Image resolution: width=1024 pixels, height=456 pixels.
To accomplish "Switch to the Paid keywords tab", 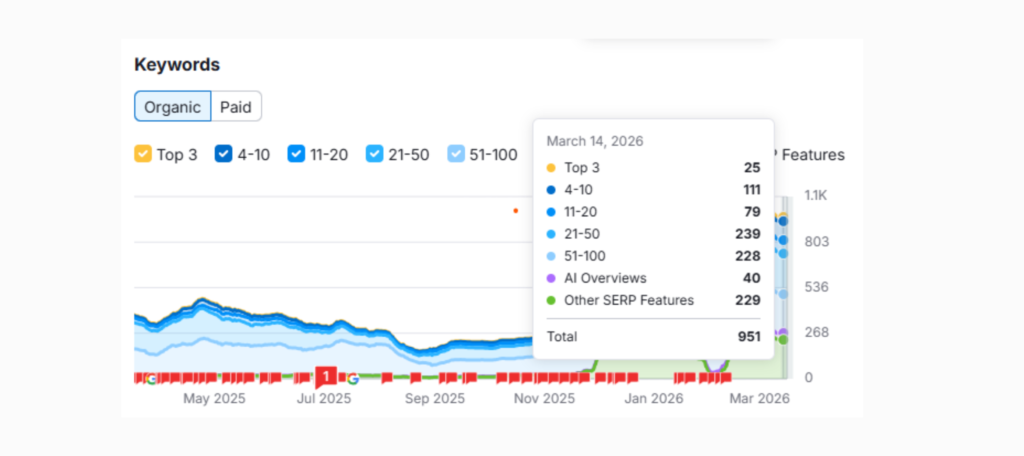I will (x=236, y=106).
